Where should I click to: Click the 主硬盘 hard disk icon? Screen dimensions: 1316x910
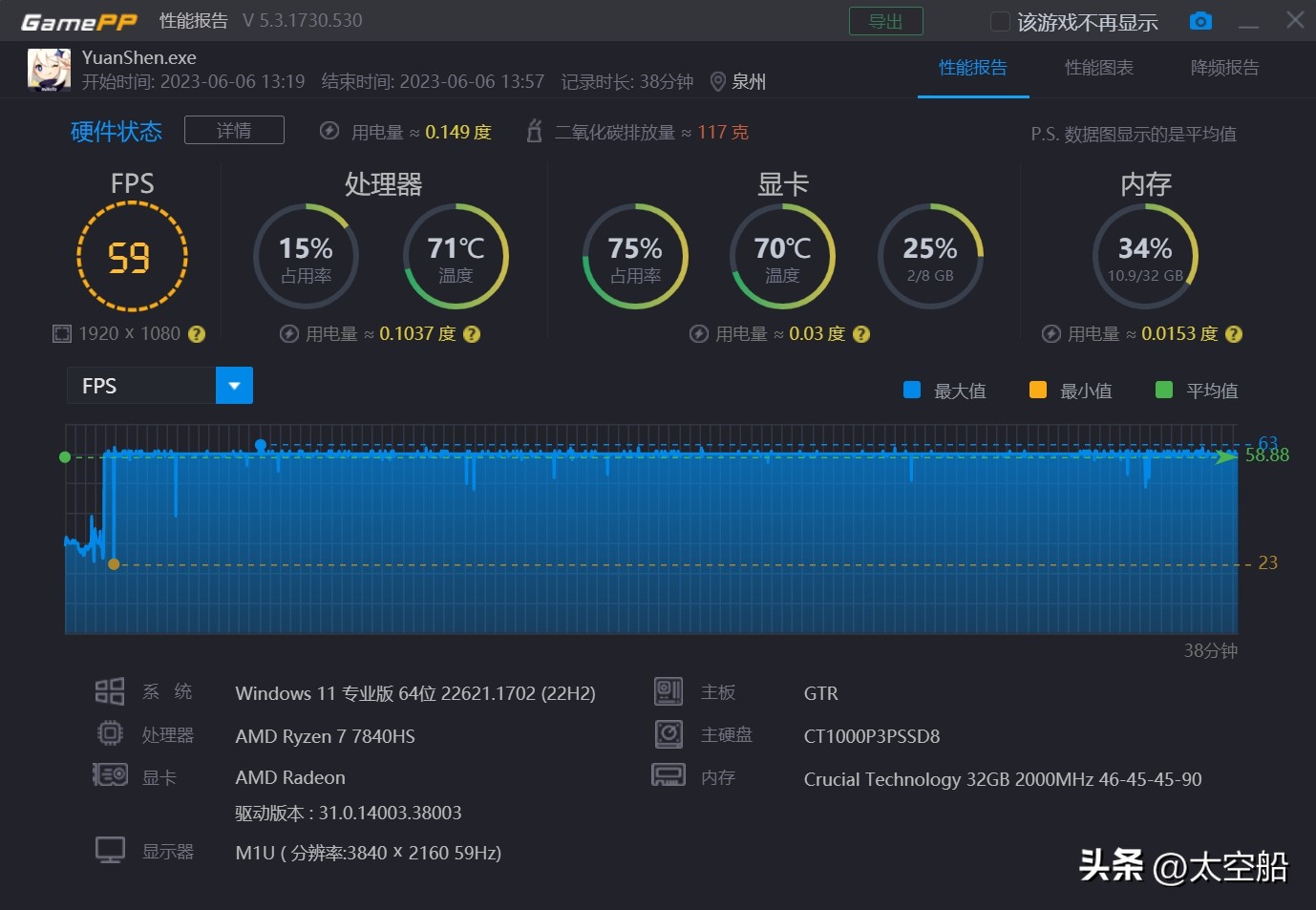tap(669, 733)
